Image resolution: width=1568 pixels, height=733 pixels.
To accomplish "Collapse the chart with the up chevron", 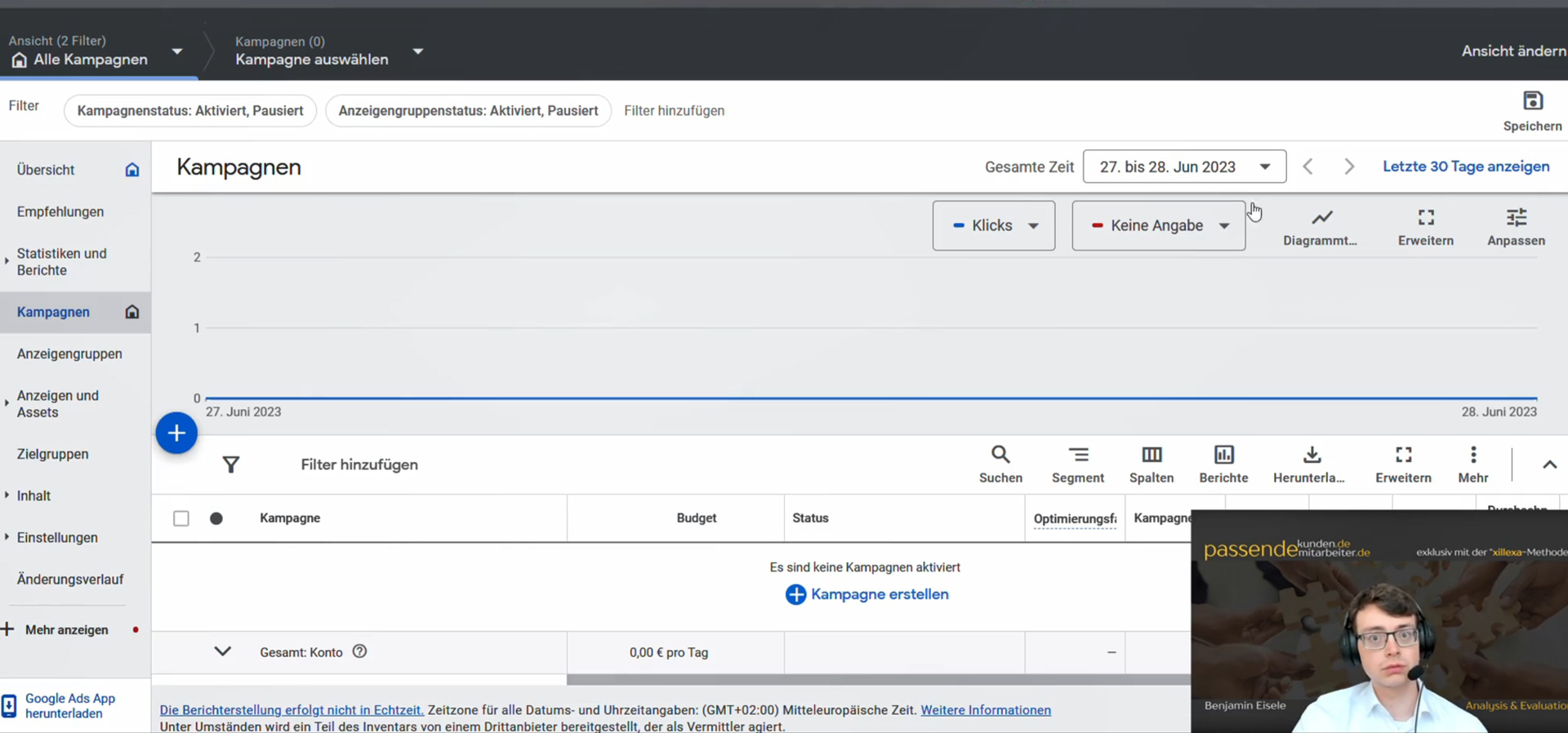I will pos(1549,464).
